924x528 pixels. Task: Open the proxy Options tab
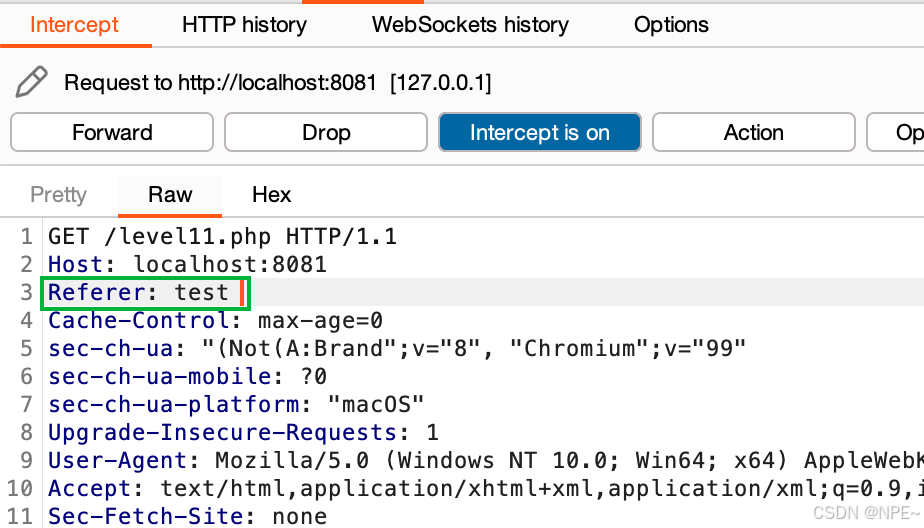[671, 25]
